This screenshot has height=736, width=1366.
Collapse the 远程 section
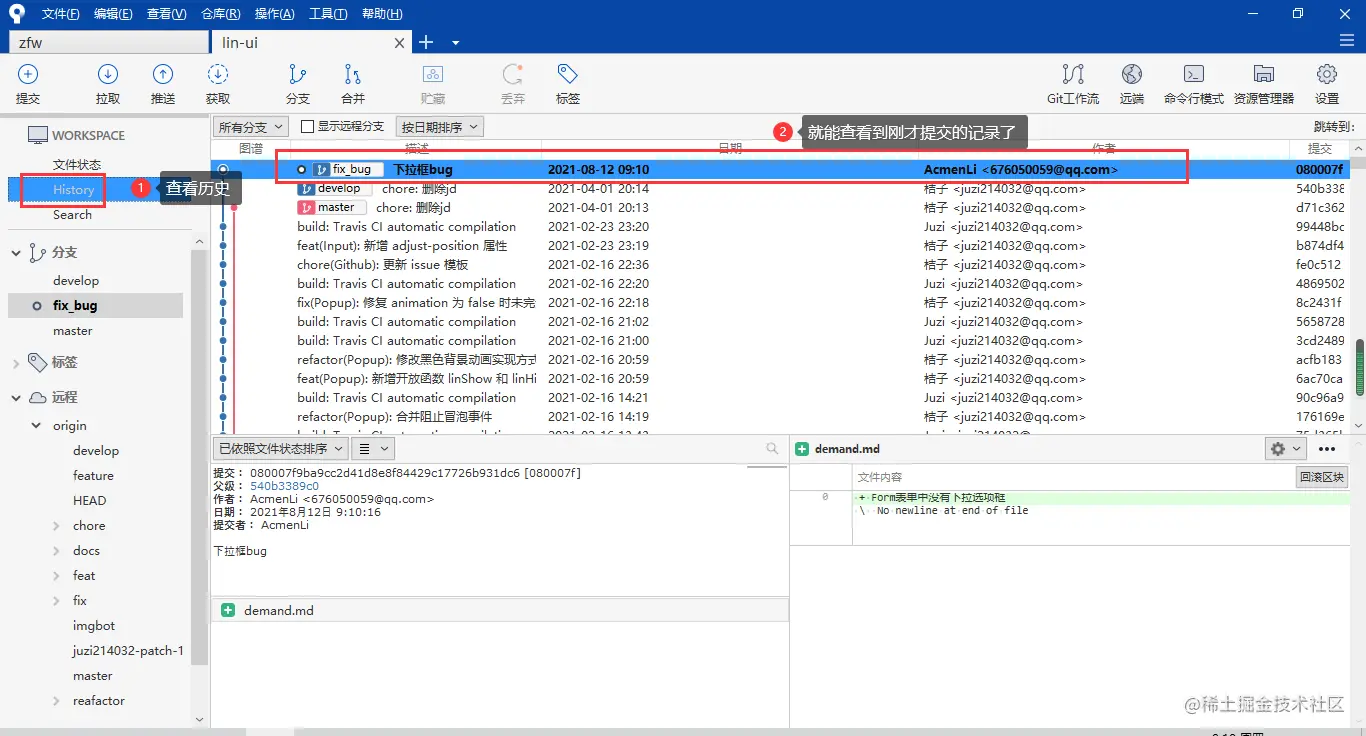click(16, 397)
